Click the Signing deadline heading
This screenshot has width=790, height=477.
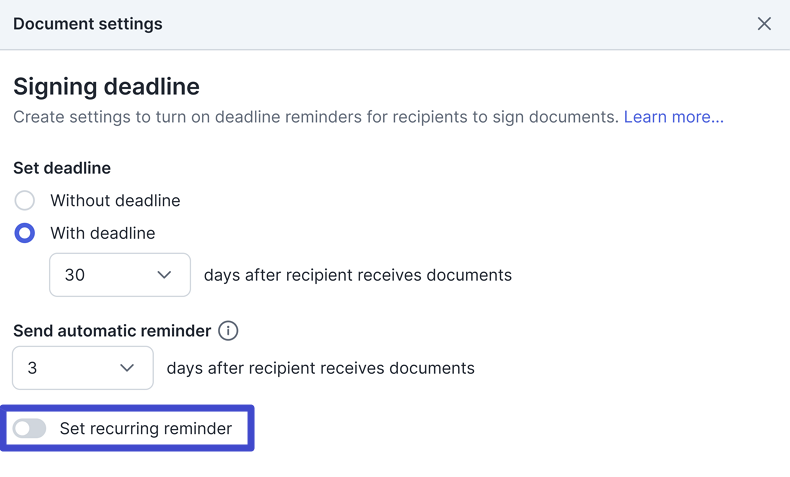tap(106, 86)
